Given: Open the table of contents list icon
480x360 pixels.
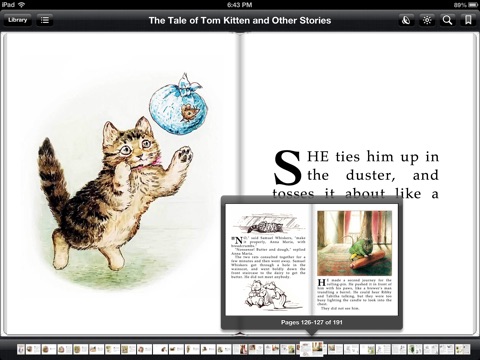Looking at the screenshot, I should (x=45, y=20).
